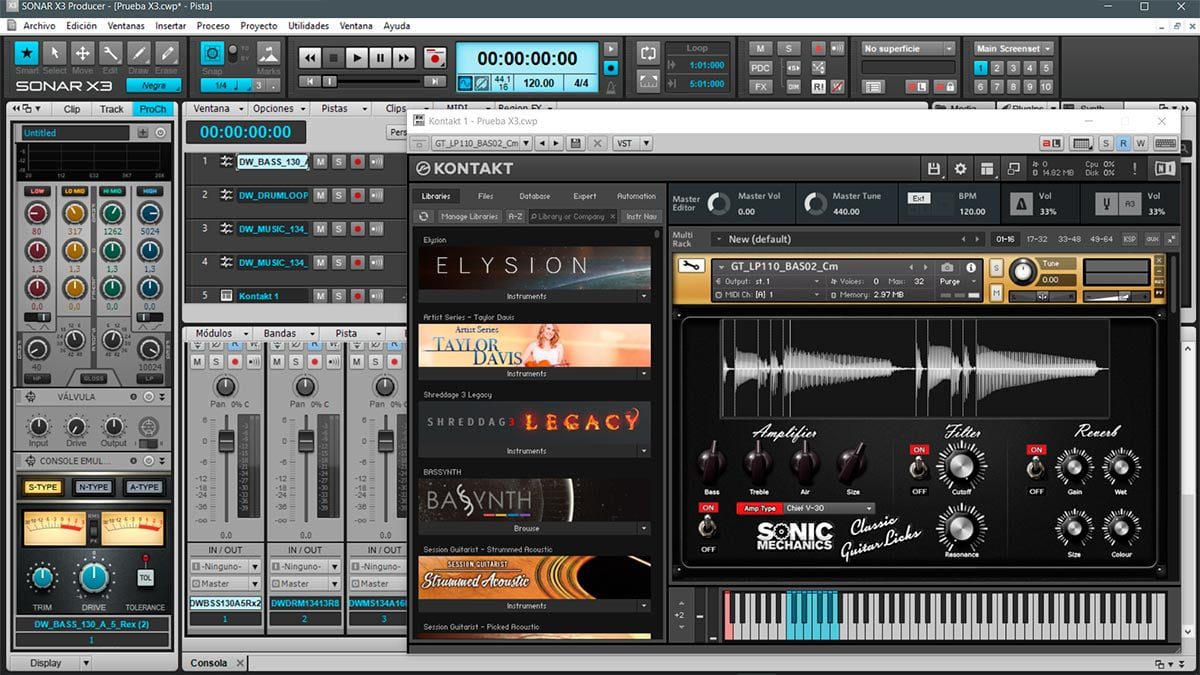Pick the Edit tool

click(111, 53)
